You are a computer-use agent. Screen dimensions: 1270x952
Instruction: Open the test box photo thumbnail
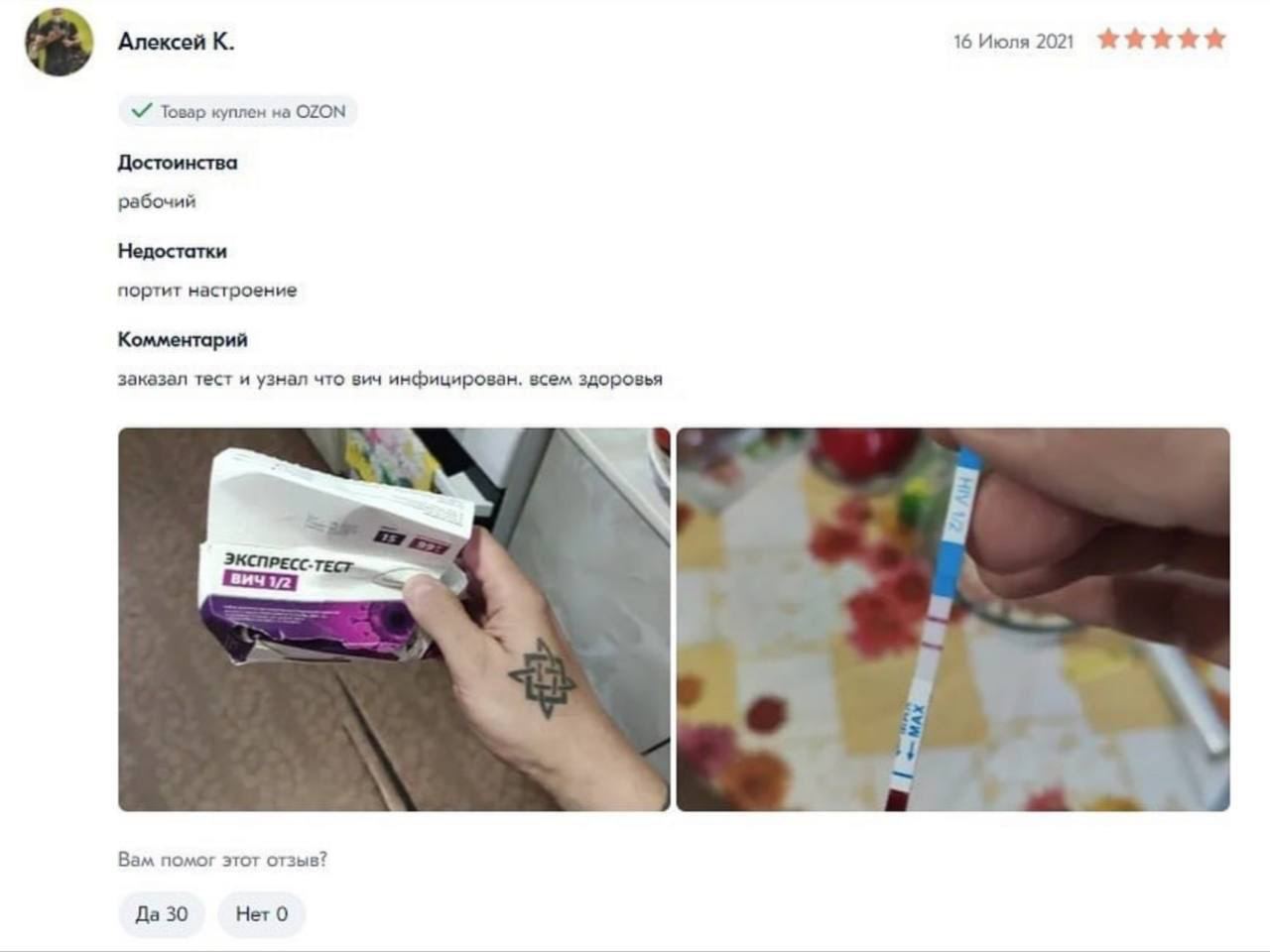pos(394,620)
